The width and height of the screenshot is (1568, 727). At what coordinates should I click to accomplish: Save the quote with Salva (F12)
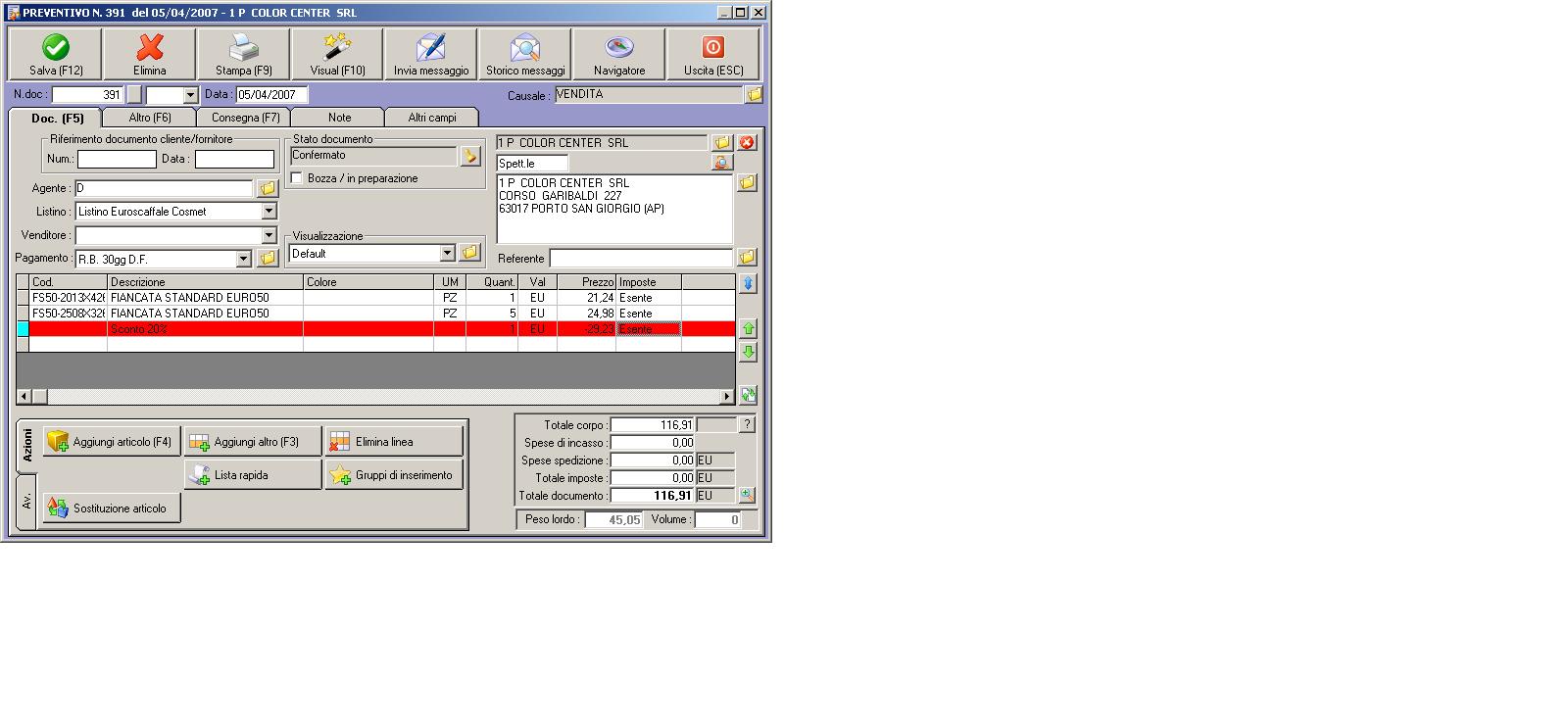pos(56,54)
